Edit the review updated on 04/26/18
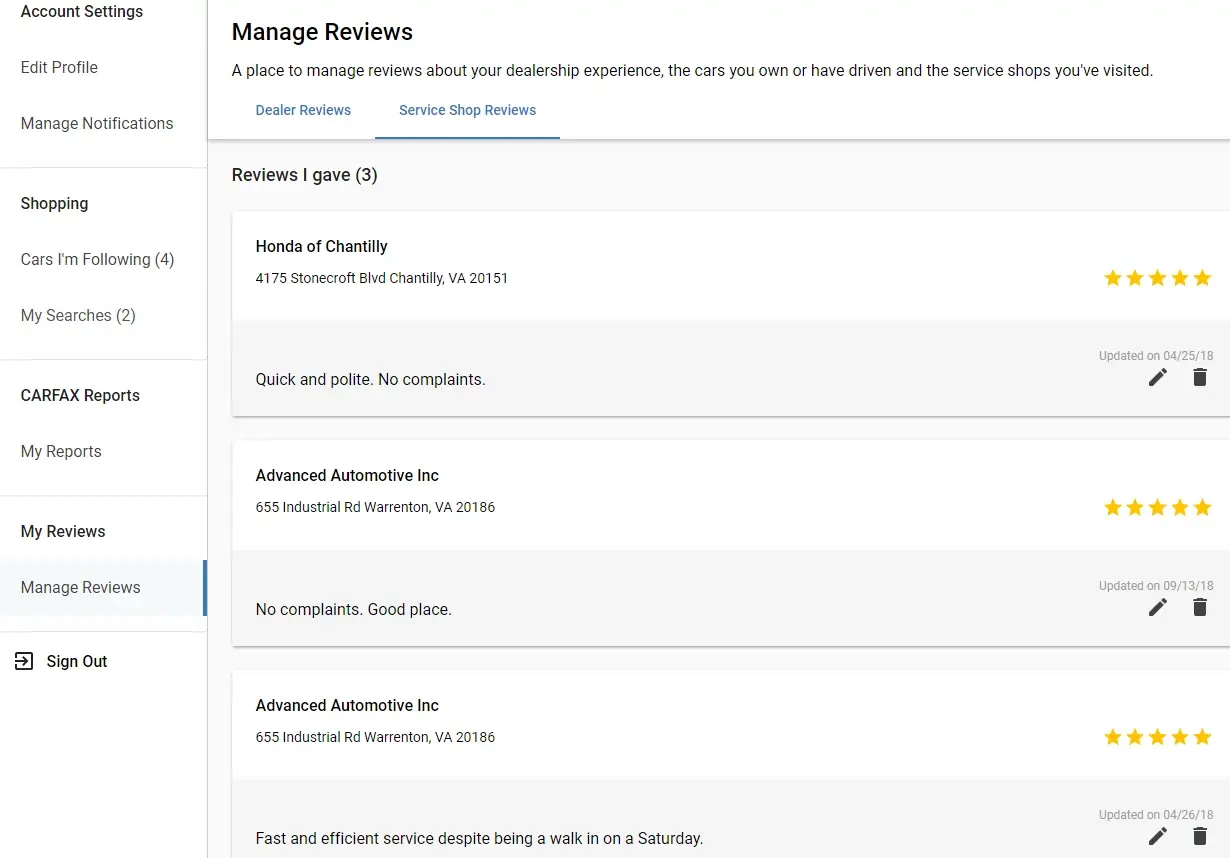 pyautogui.click(x=1157, y=836)
